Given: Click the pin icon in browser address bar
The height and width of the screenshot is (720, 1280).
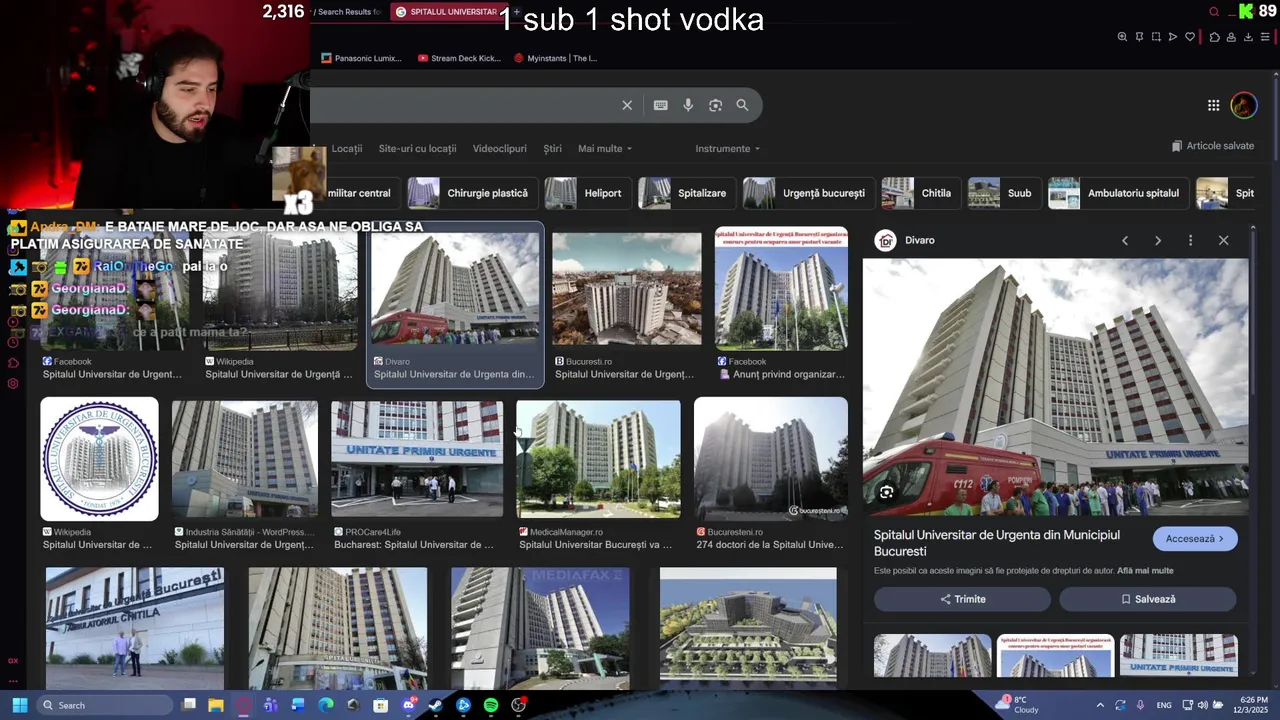Looking at the screenshot, I should point(1139,37).
